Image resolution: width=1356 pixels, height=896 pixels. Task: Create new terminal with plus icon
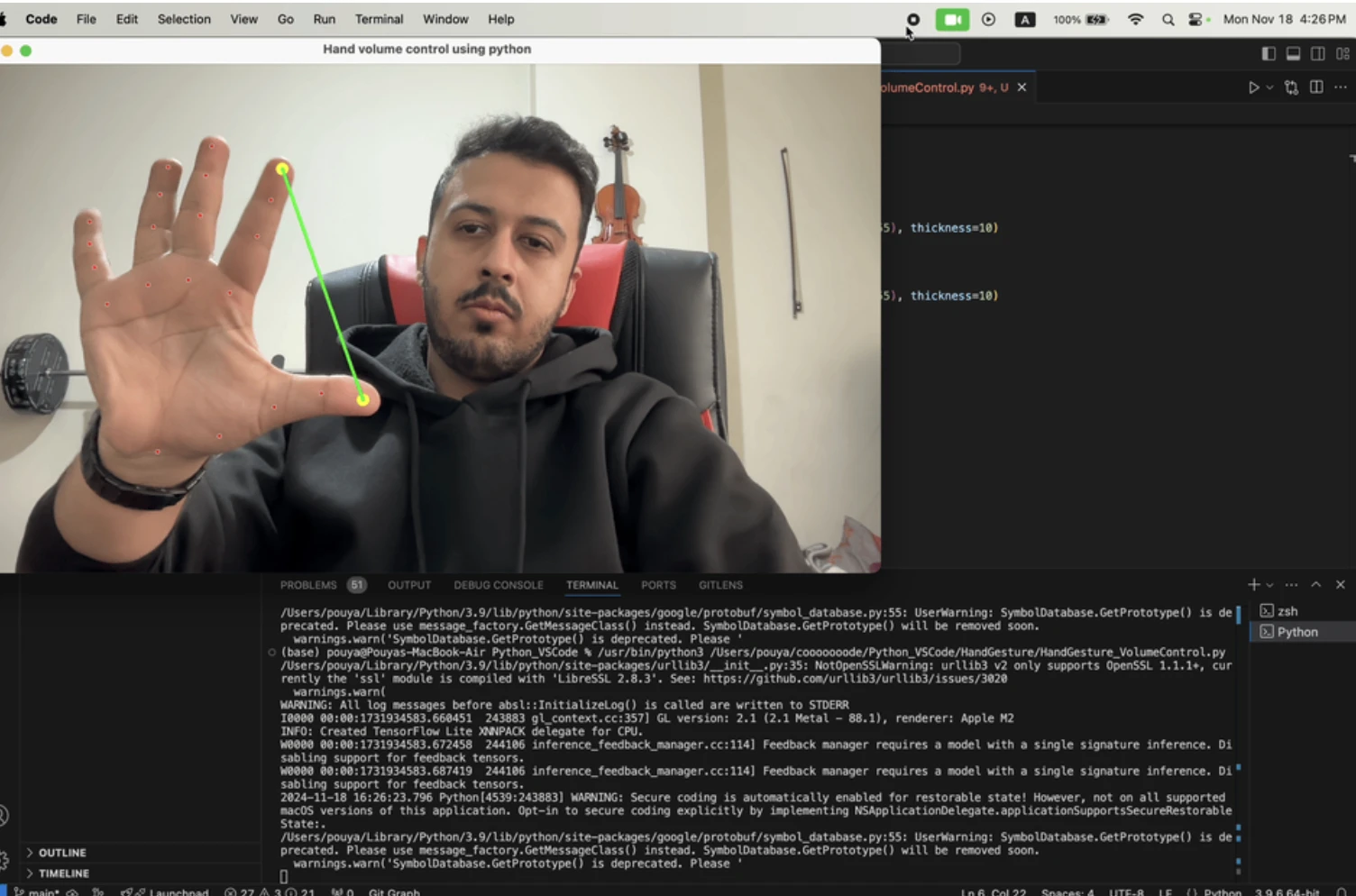tap(1253, 585)
